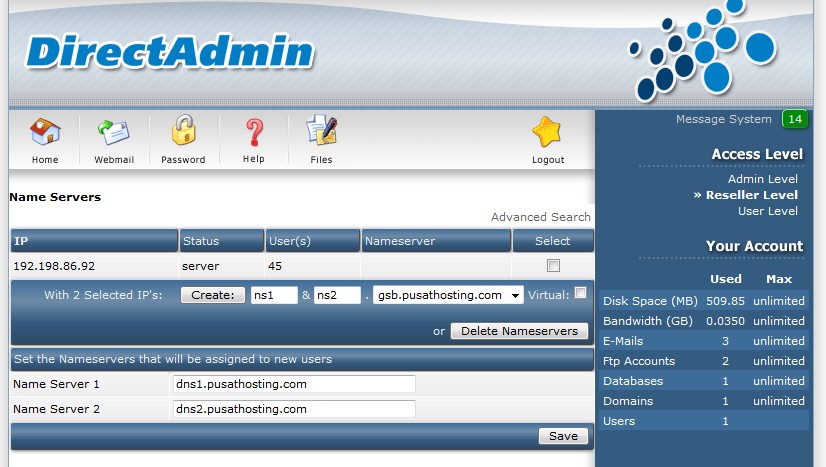This screenshot has width=826, height=467.
Task: Click the 'server' status cell
Action: (x=200, y=266)
